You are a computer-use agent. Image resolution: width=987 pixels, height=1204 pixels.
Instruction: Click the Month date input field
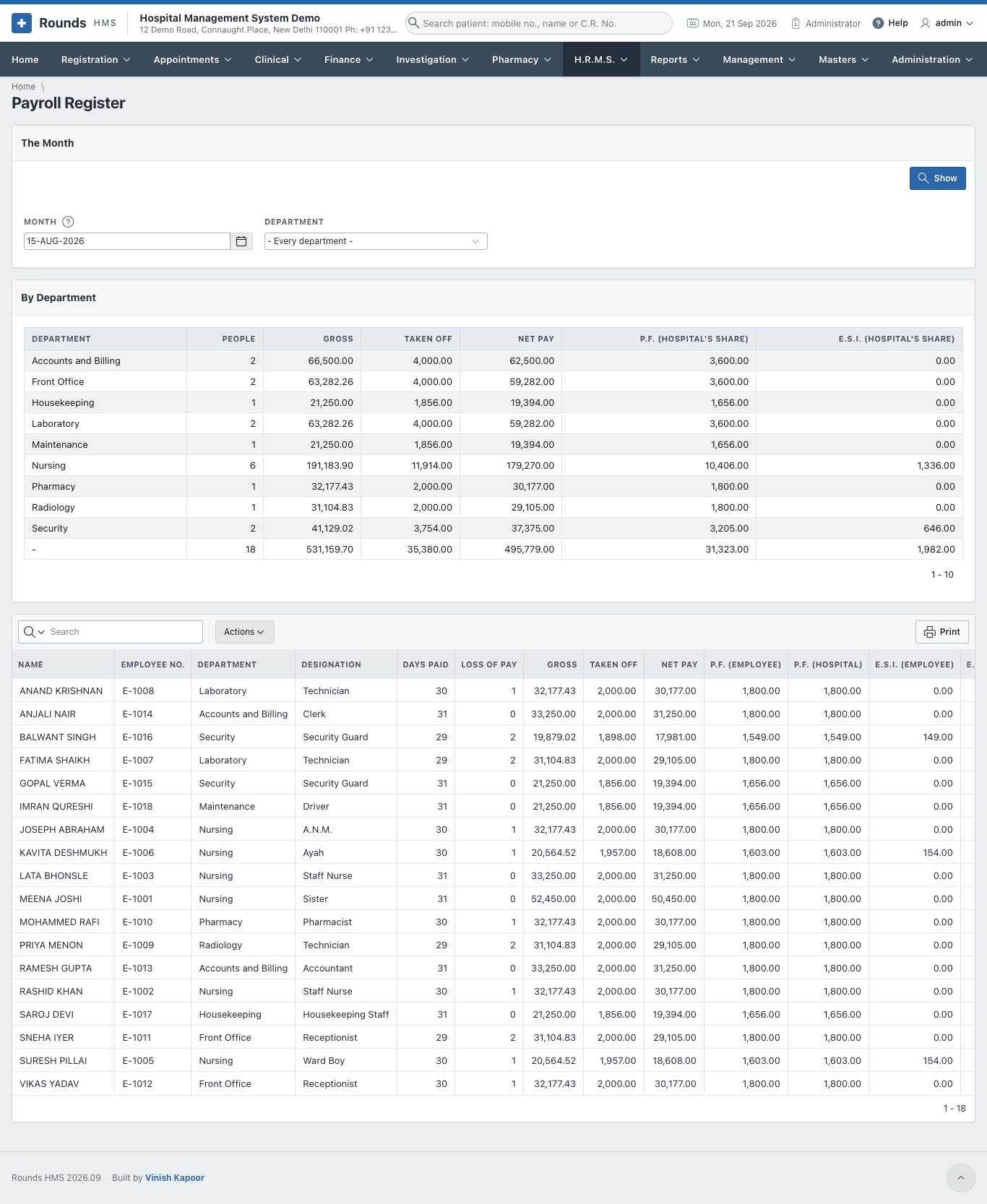click(x=127, y=241)
